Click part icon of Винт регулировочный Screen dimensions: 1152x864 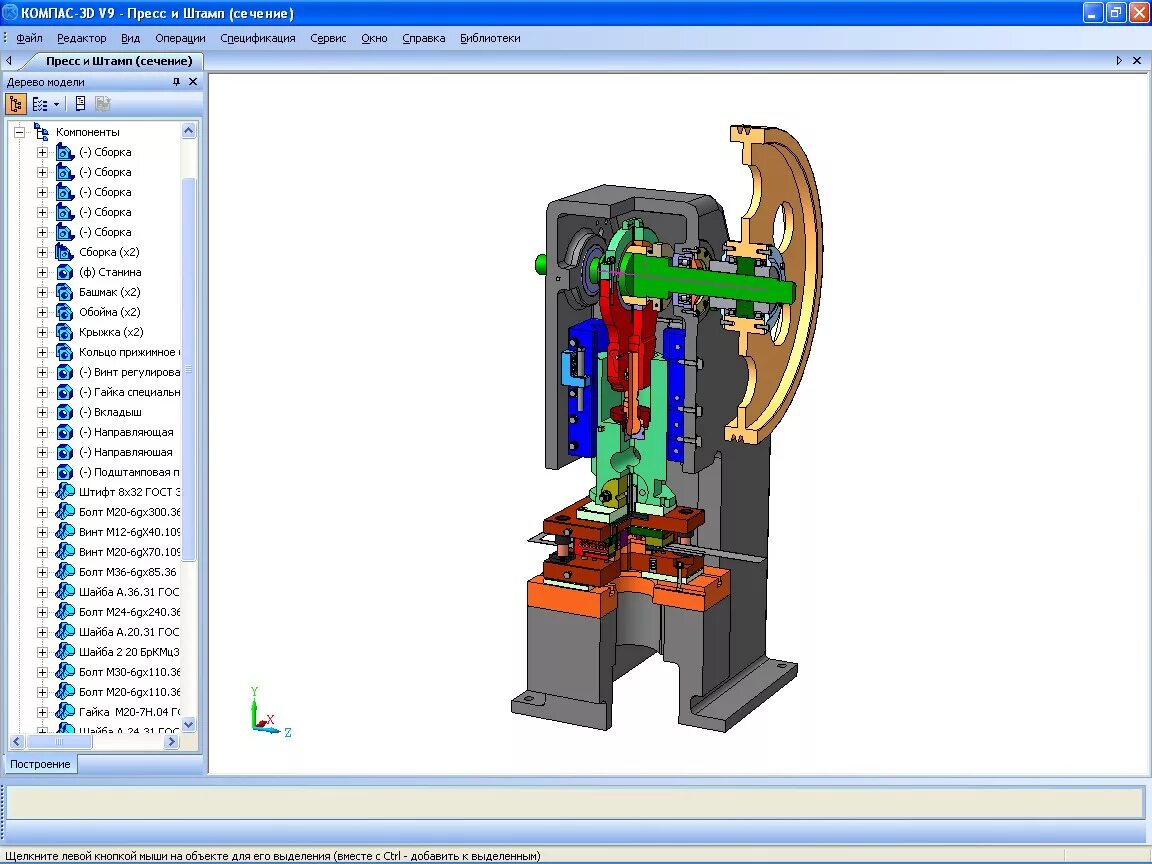click(65, 372)
